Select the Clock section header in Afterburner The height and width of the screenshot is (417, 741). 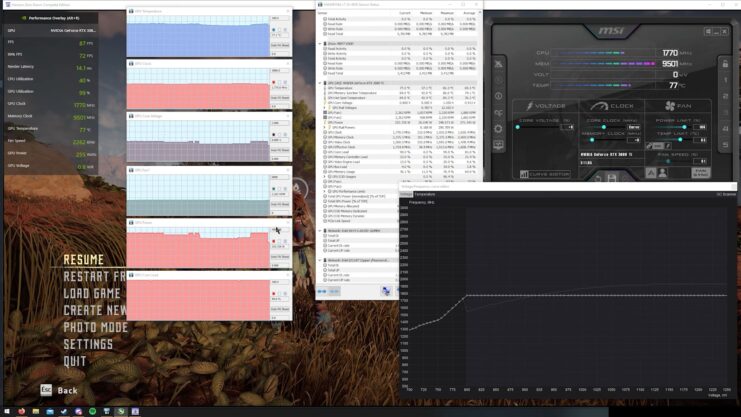point(612,106)
